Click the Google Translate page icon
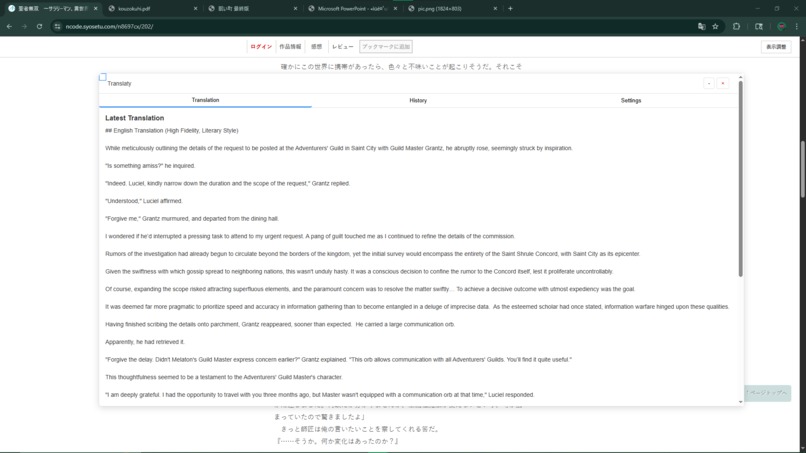 tap(702, 26)
